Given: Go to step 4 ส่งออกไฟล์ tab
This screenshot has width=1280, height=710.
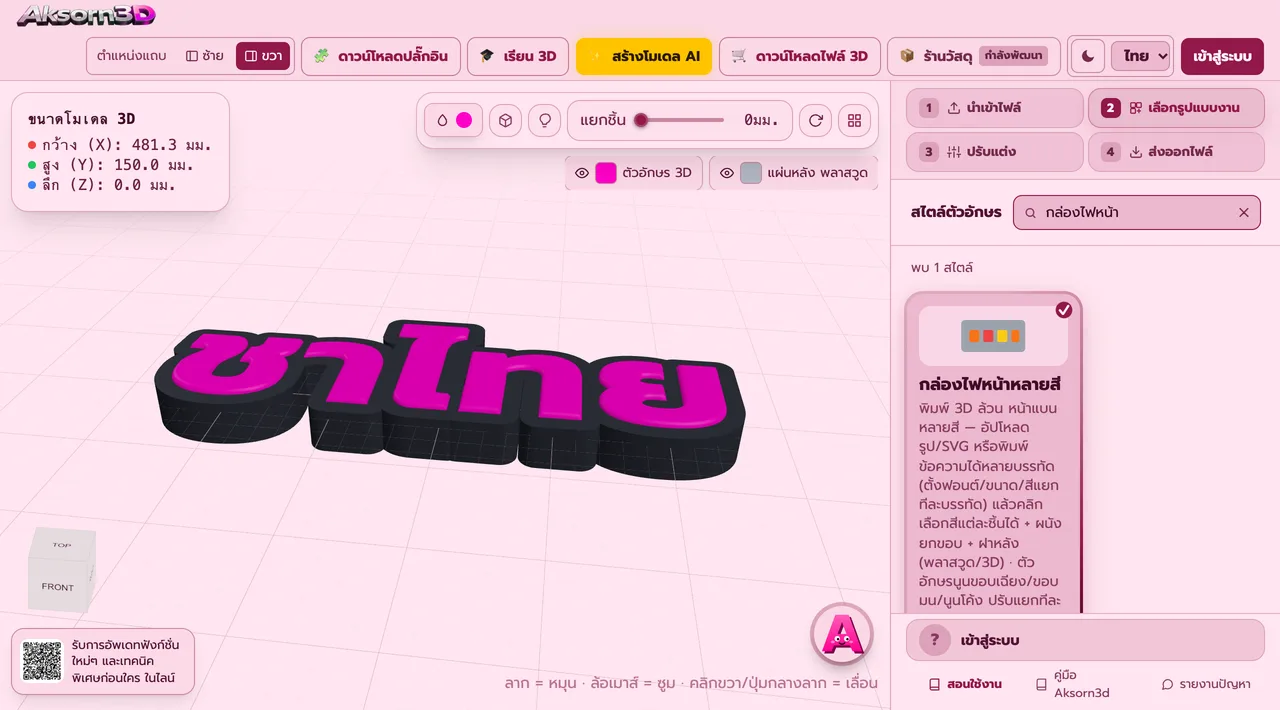Looking at the screenshot, I should pyautogui.click(x=1176, y=152).
